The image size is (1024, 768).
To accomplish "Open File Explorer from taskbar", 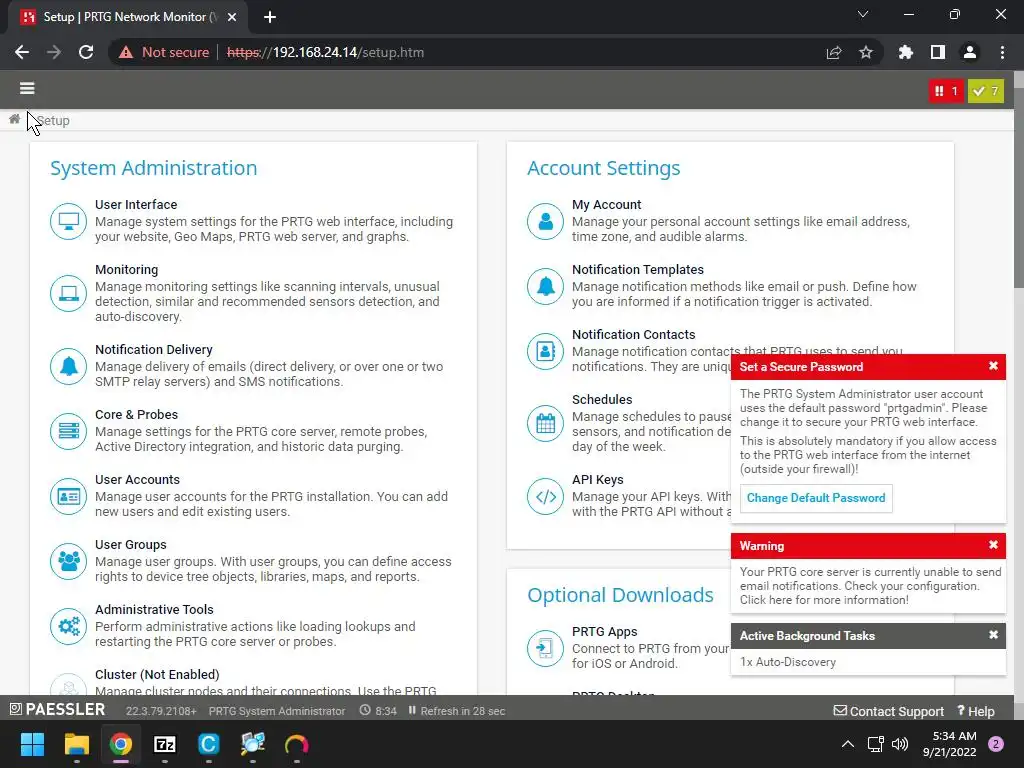I will pos(76,744).
